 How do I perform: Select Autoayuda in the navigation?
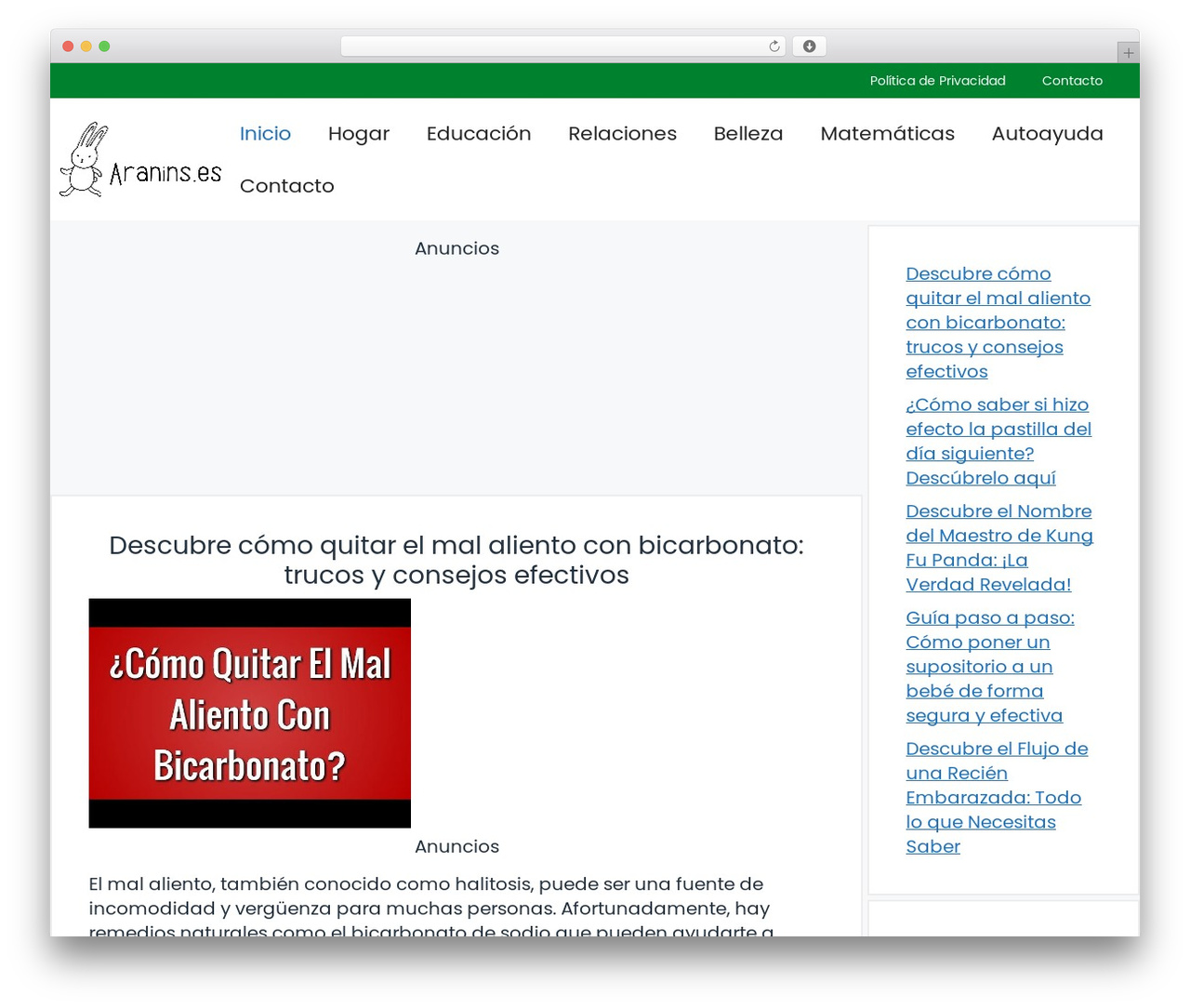click(1047, 134)
